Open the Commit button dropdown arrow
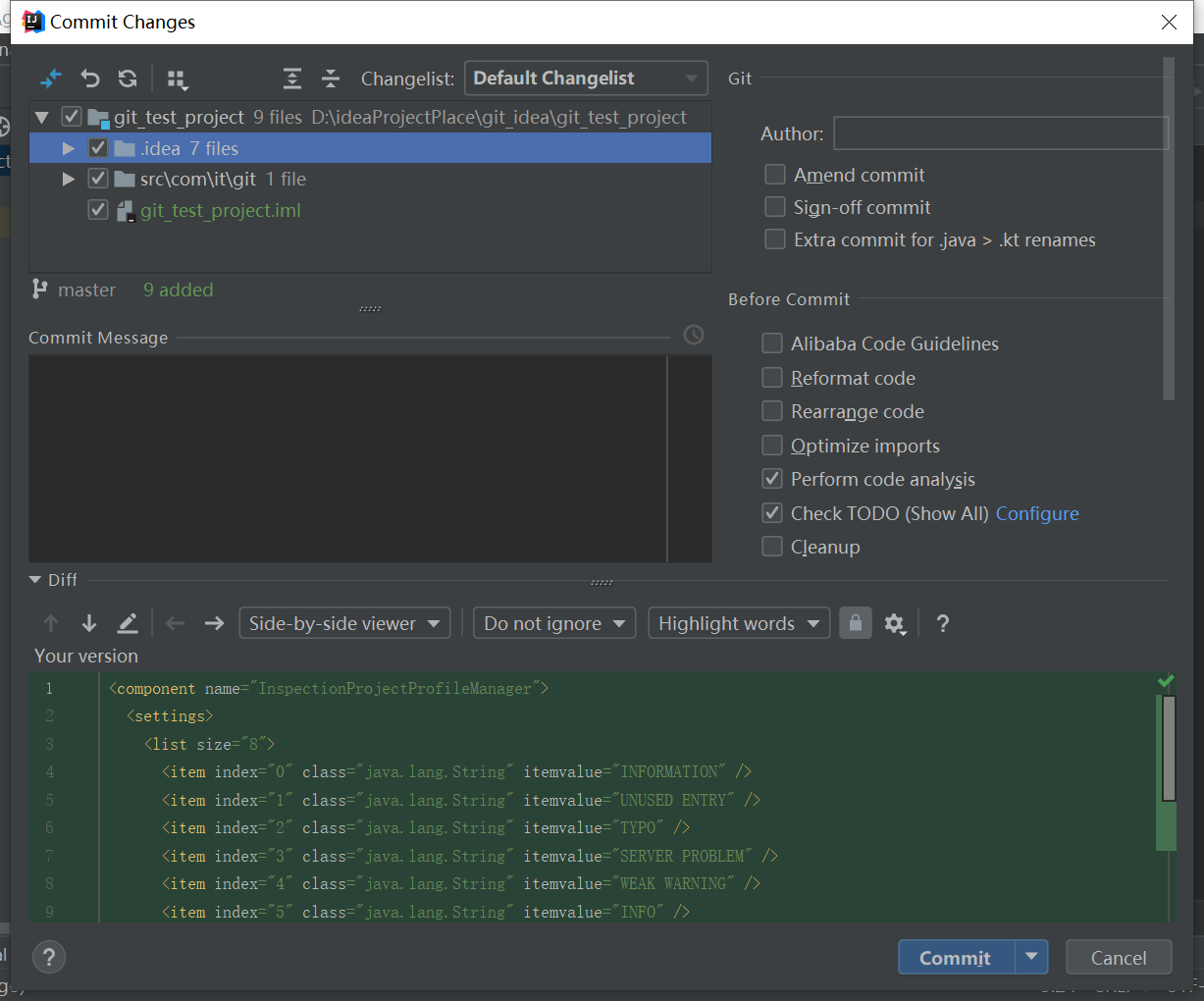This screenshot has height=1001, width=1204. (1031, 957)
